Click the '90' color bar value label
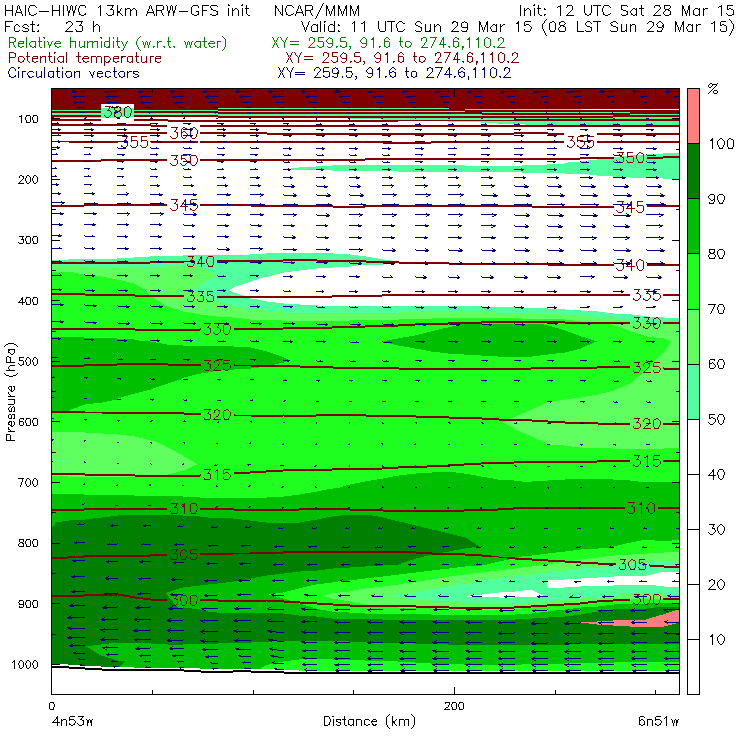740x740 pixels. coord(717,199)
